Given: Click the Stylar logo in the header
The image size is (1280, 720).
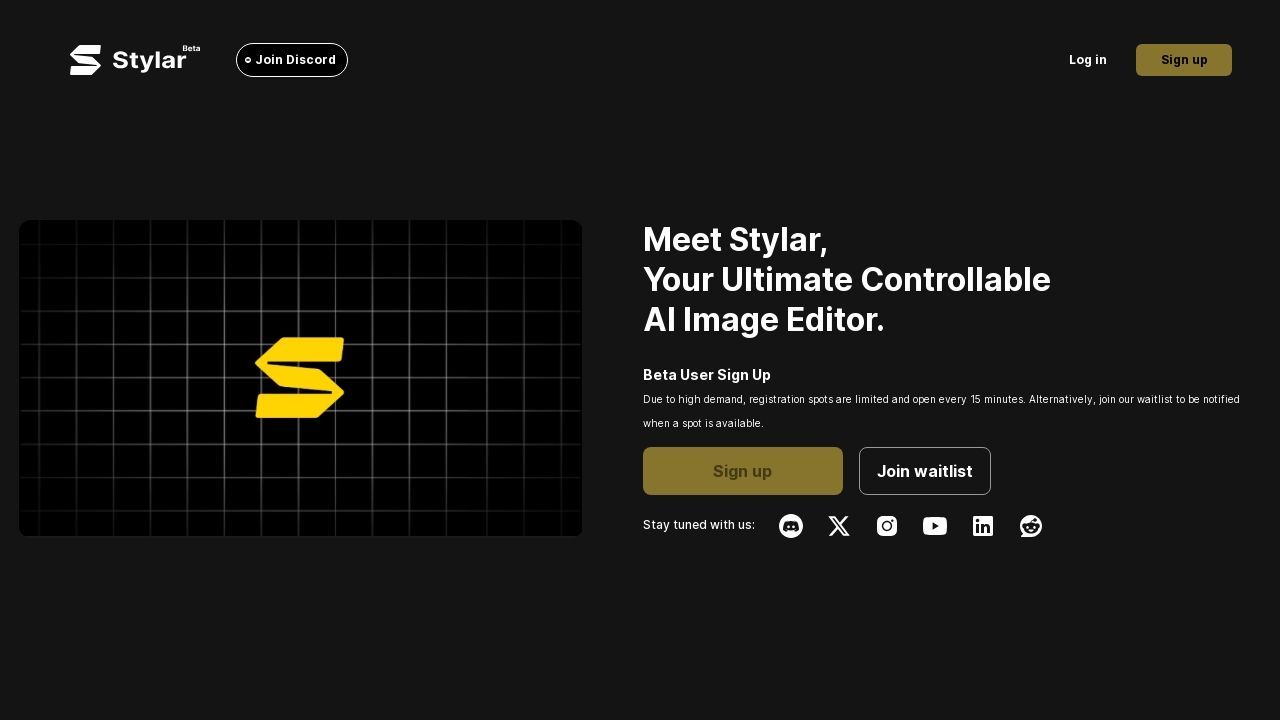Looking at the screenshot, I should tap(134, 60).
